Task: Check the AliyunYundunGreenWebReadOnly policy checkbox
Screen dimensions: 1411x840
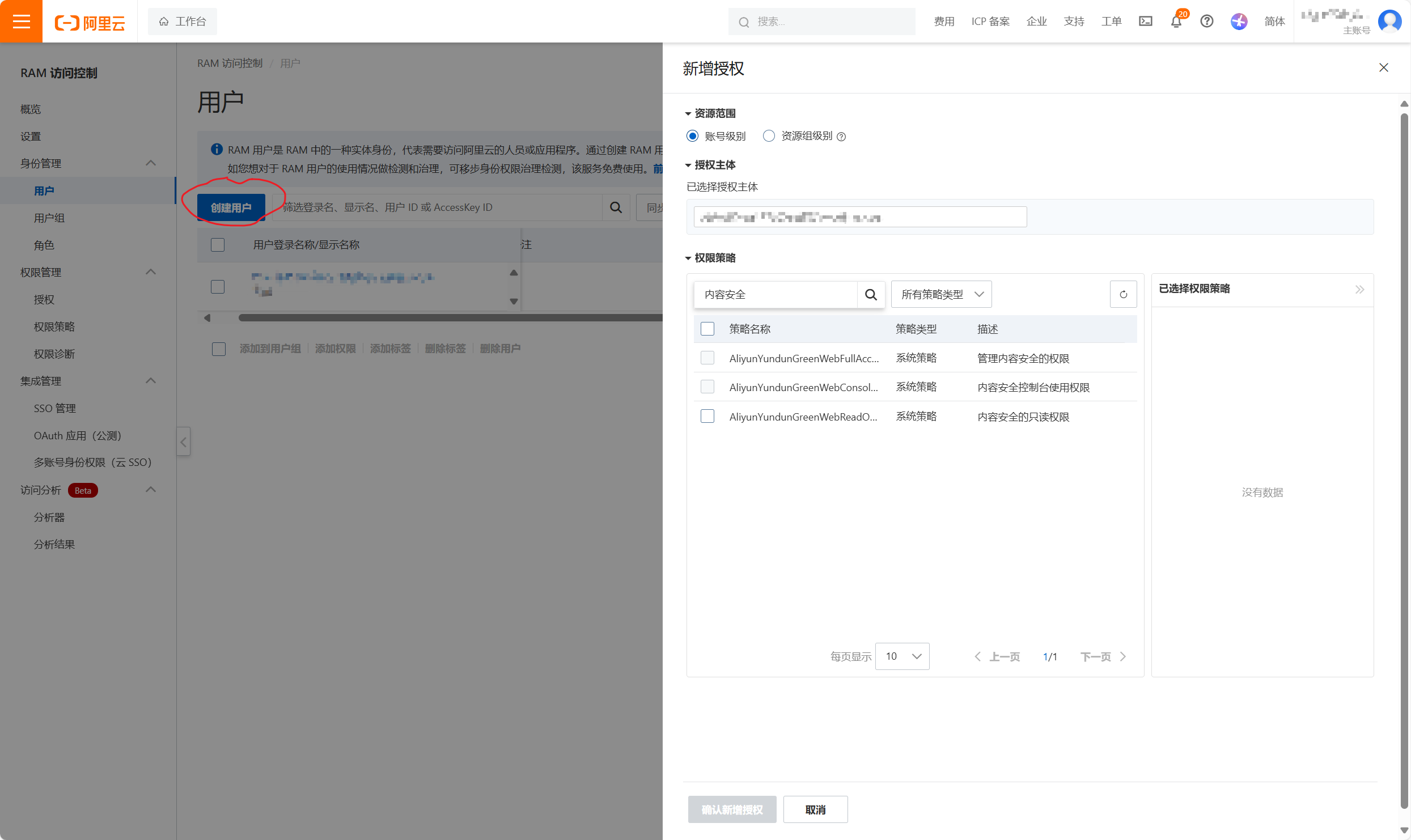Action: (x=707, y=417)
